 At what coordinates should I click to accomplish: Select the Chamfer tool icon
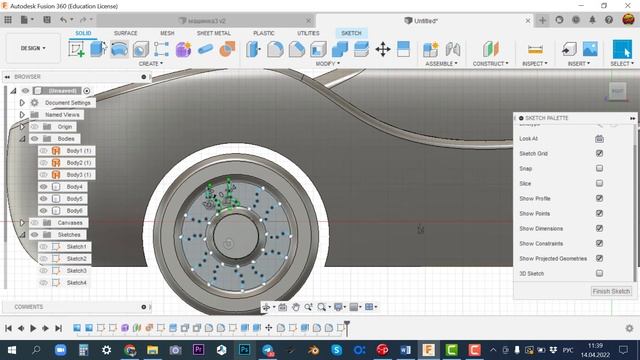click(x=297, y=49)
